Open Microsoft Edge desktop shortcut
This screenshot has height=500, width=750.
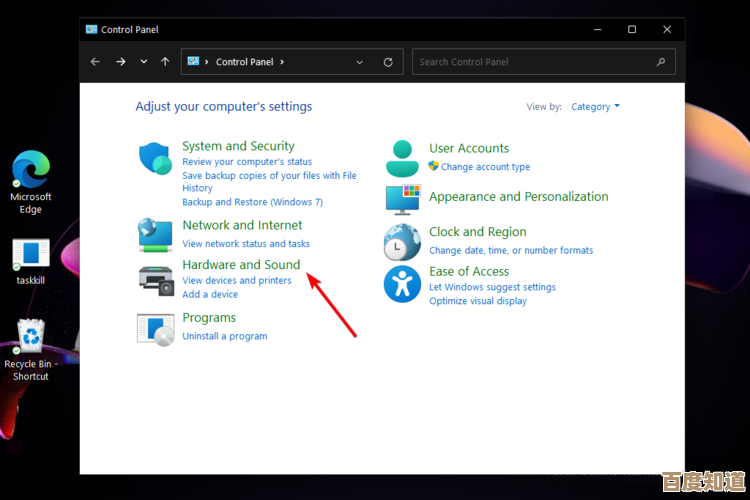pos(31,170)
